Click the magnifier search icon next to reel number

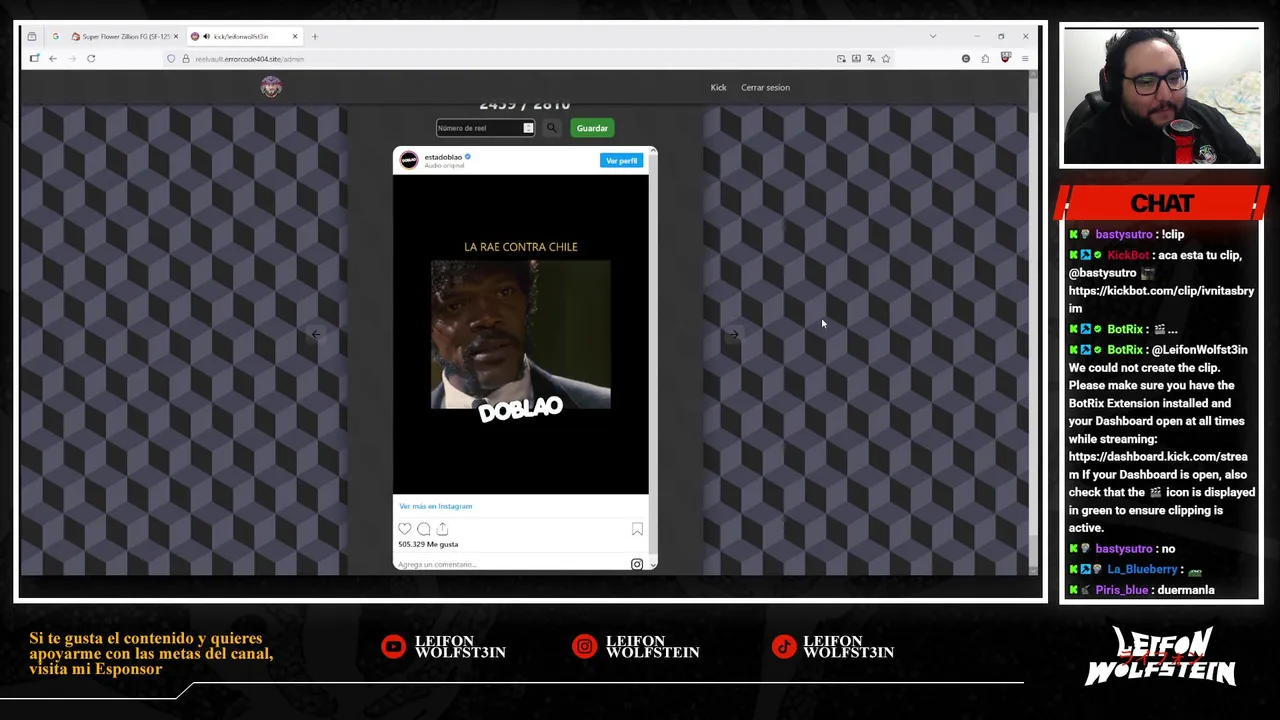pyautogui.click(x=551, y=128)
